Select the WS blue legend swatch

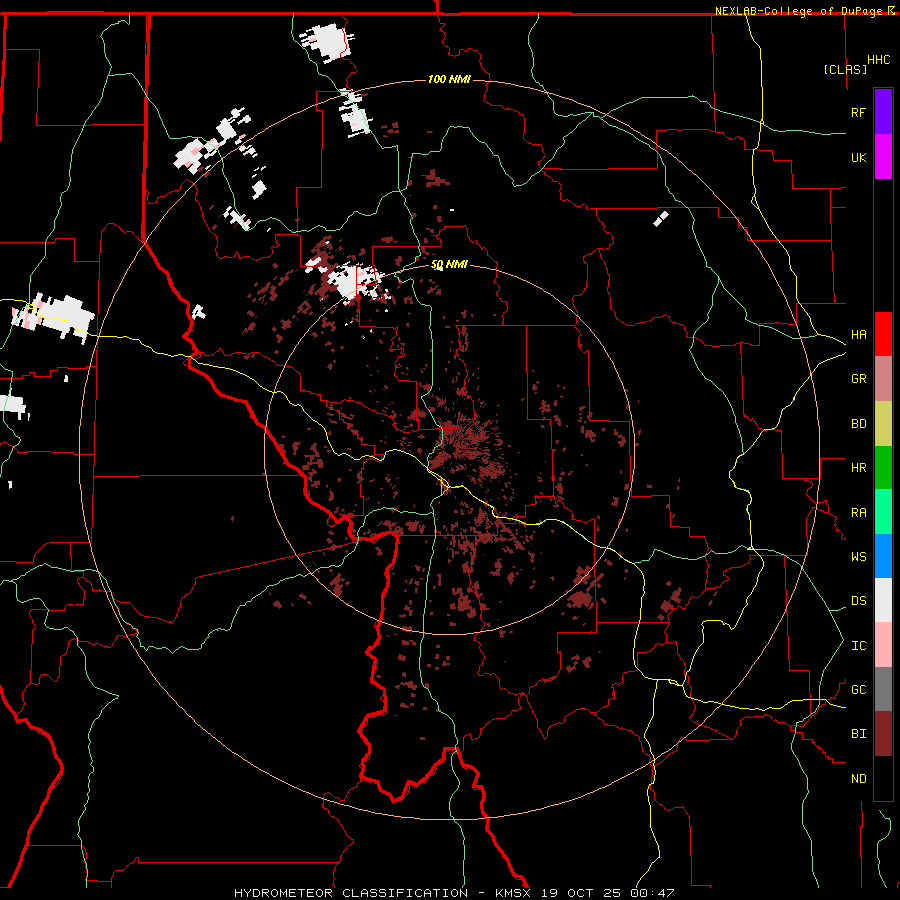click(883, 556)
